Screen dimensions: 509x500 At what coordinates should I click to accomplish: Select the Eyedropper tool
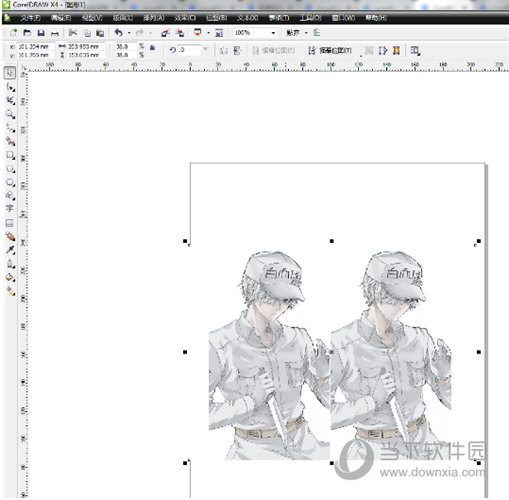10,250
